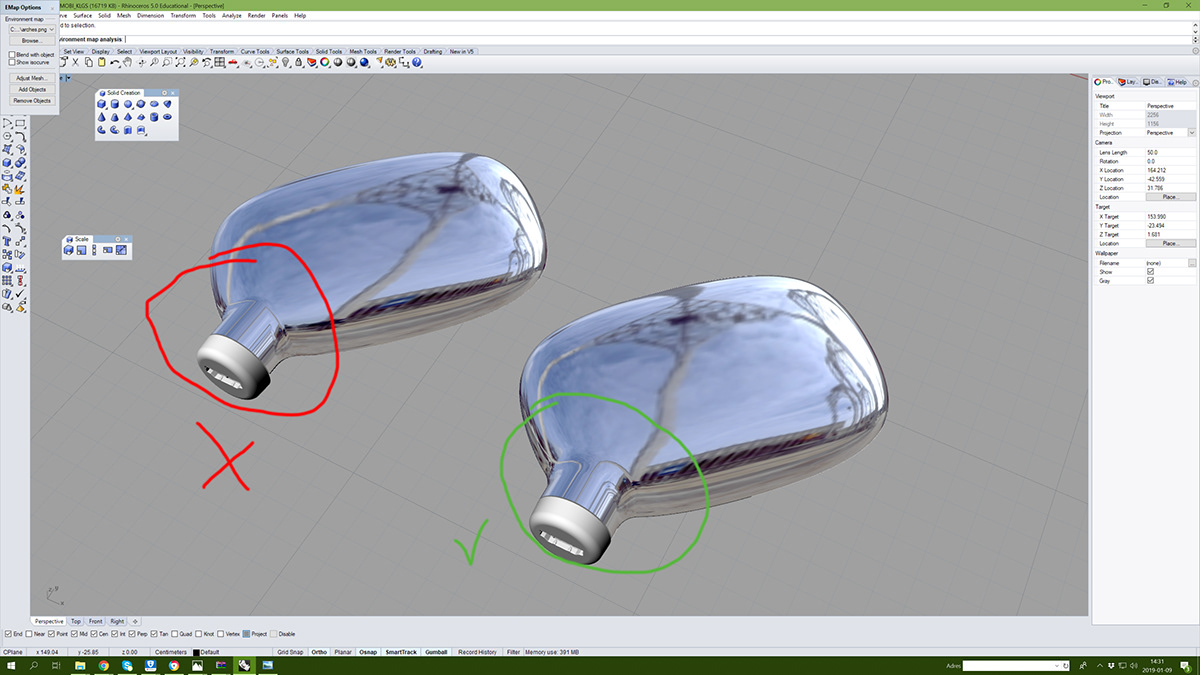1200x675 pixels.
Task: Click the black Default layer color swatch
Action: [196, 652]
